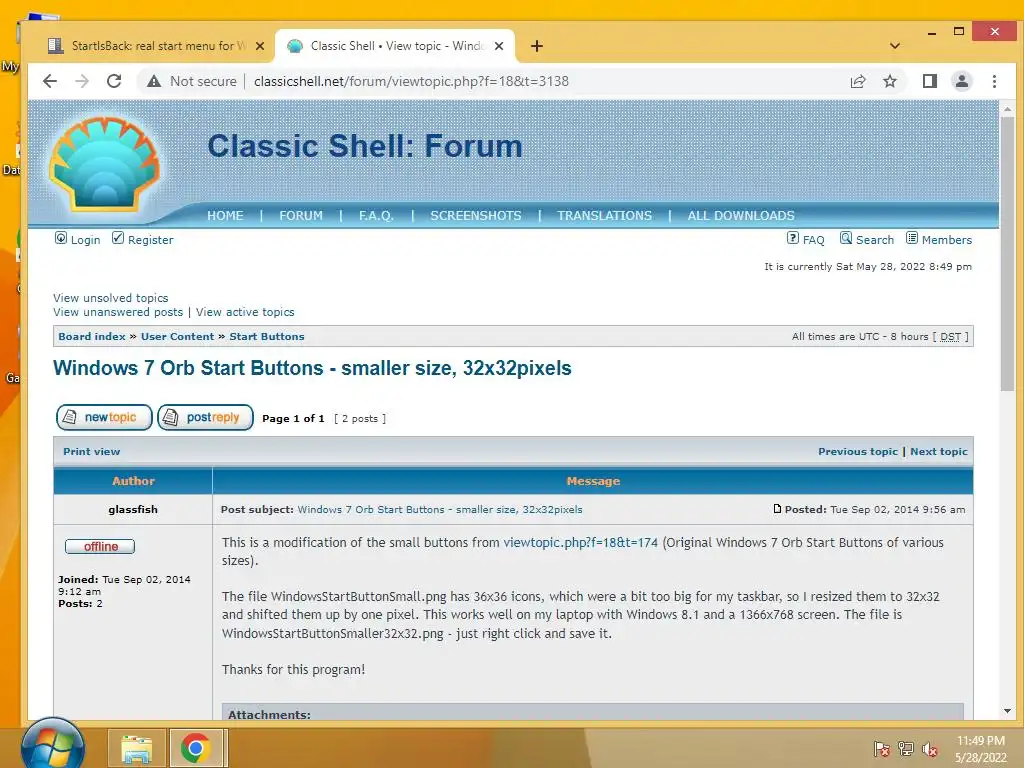Click the muted volume tray icon

[930, 749]
